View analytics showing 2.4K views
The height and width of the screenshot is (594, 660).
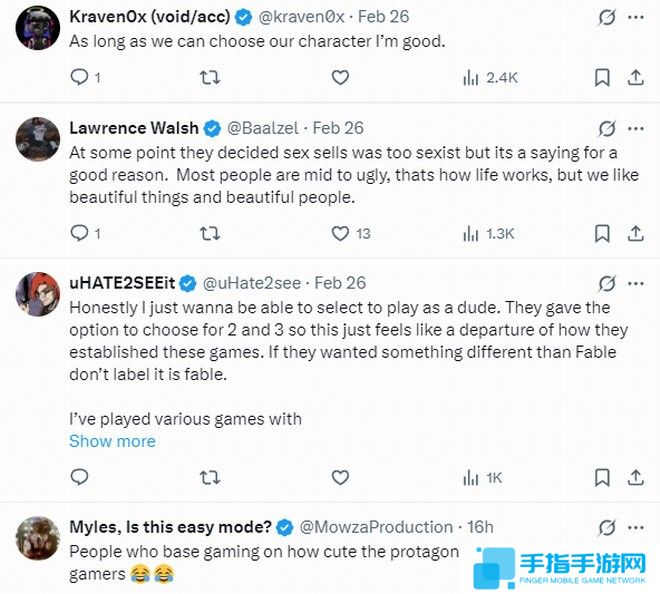tap(490, 77)
